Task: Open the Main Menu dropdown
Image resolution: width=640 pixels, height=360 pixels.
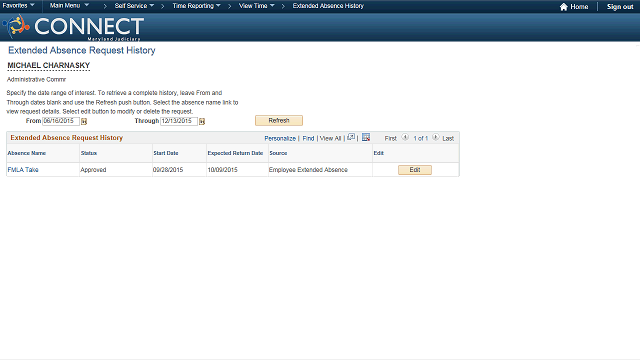Action: point(69,6)
